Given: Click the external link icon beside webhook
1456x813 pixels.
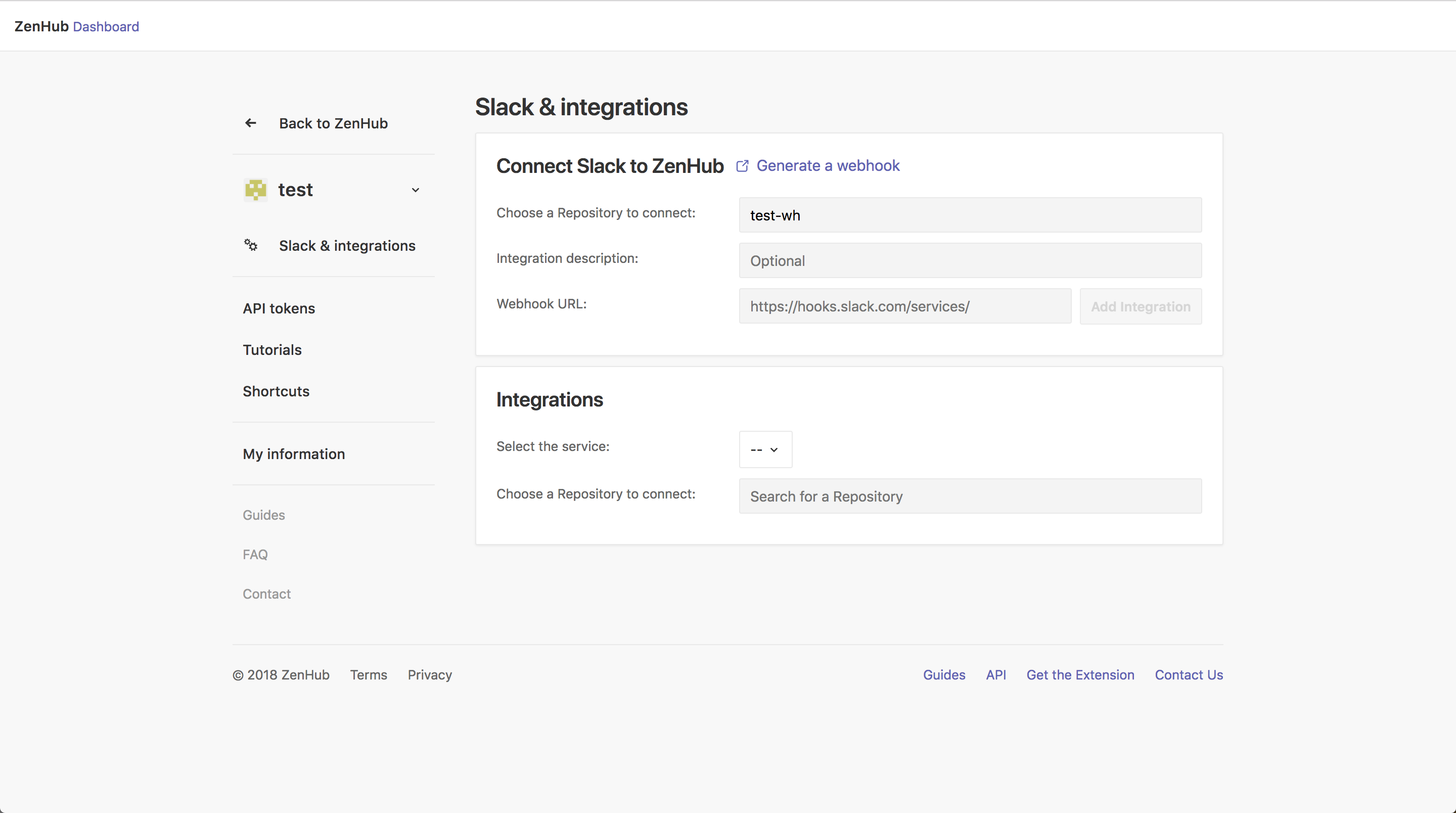Looking at the screenshot, I should 742,166.
